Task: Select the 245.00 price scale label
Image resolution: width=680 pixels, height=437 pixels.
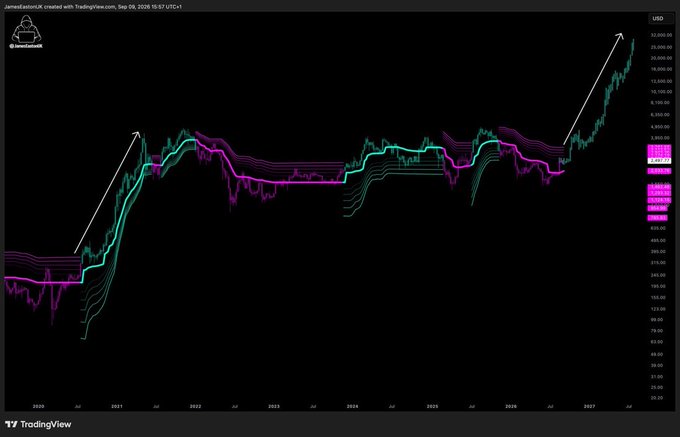Action: pos(657,275)
